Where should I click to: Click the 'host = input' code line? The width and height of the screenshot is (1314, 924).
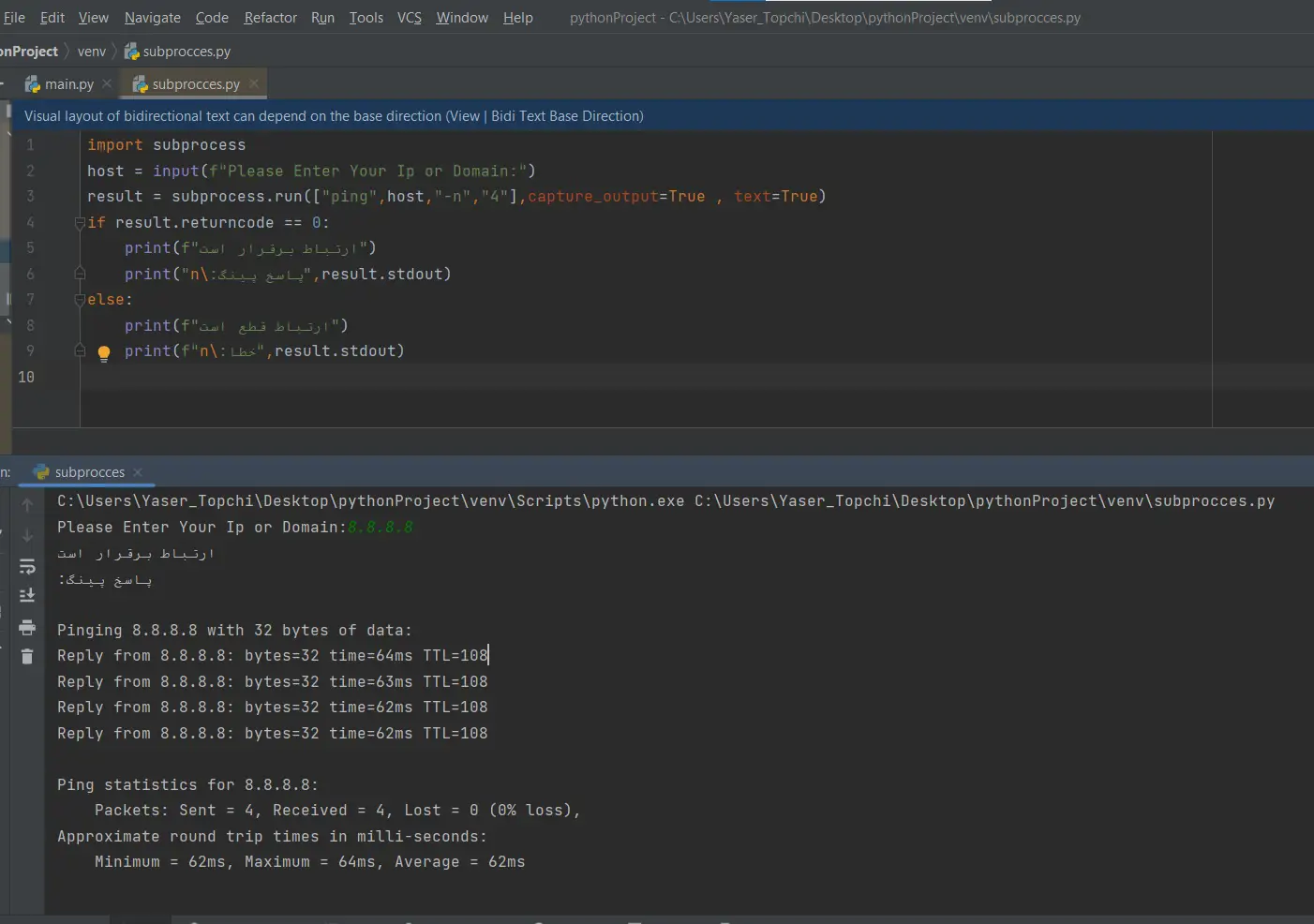tap(311, 171)
